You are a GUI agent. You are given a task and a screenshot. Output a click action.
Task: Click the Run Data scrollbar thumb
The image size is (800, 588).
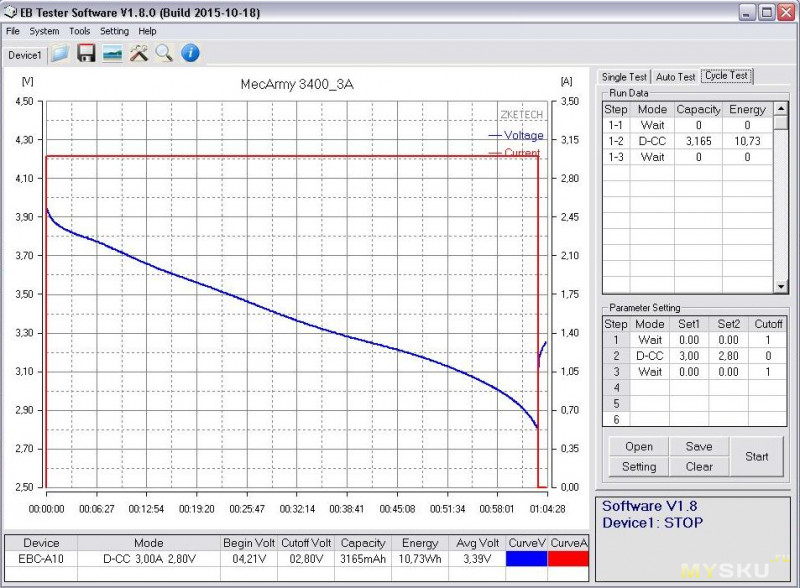(x=781, y=122)
